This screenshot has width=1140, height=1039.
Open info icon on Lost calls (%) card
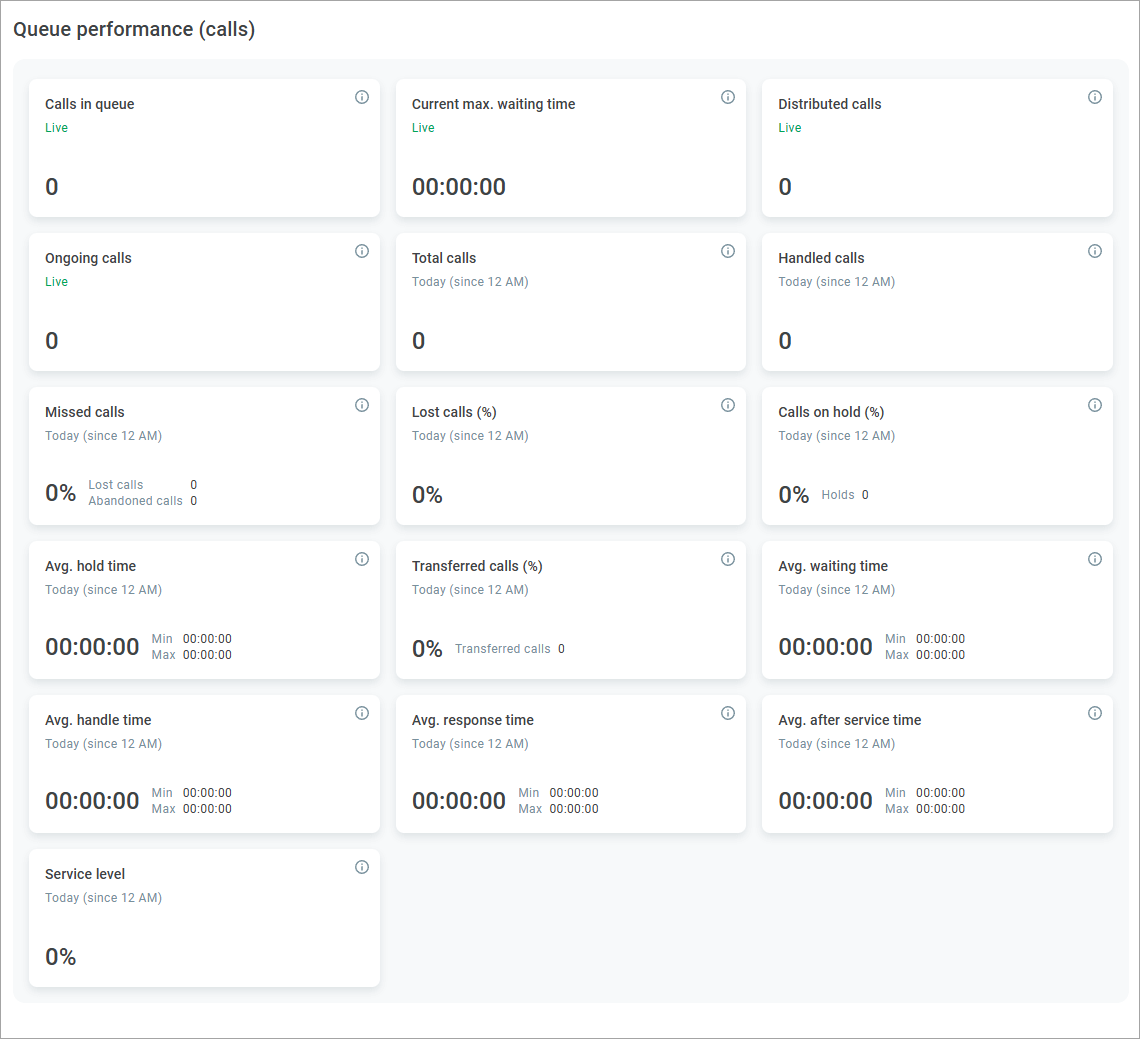click(x=728, y=405)
